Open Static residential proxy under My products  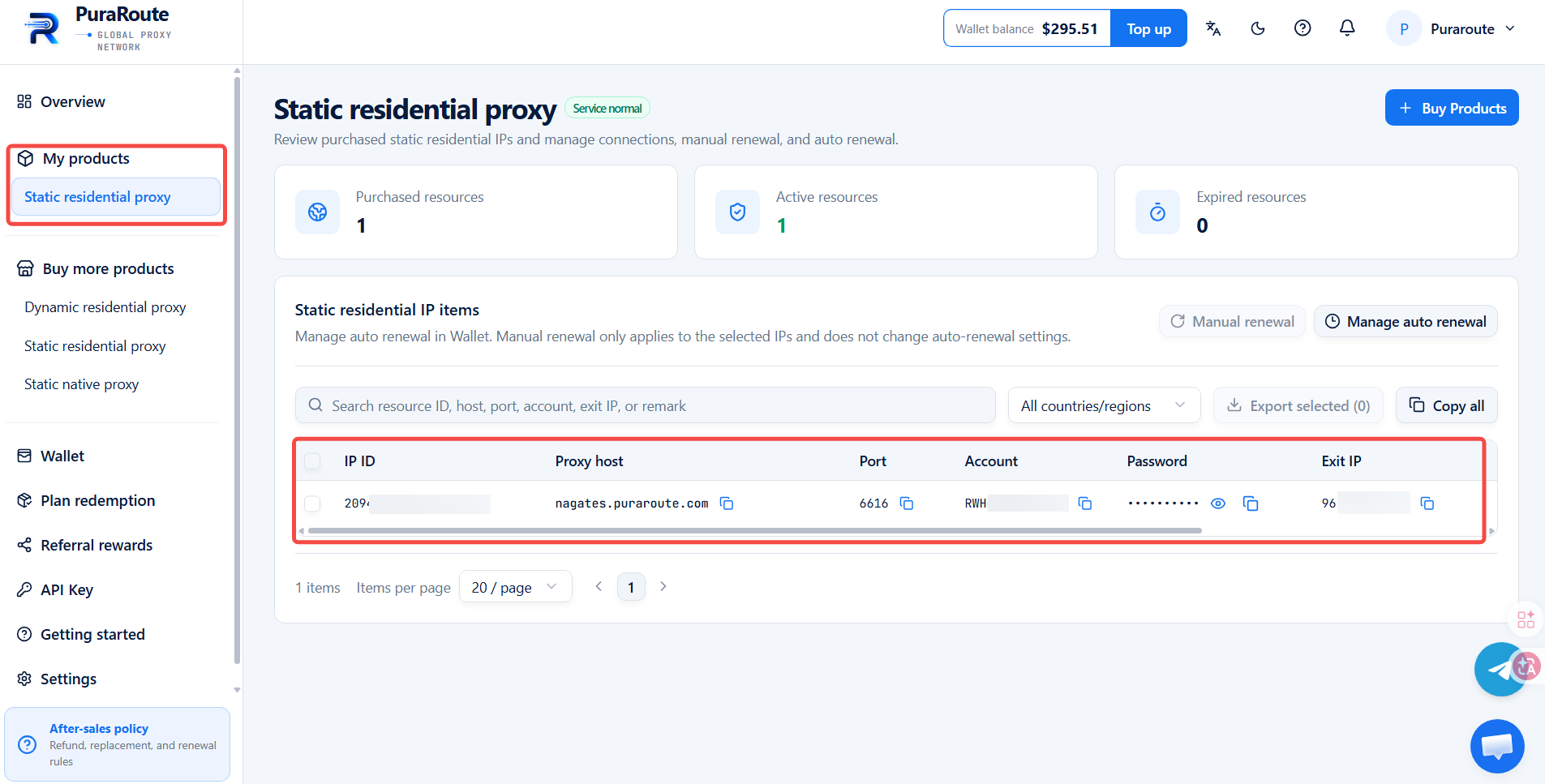(115, 197)
